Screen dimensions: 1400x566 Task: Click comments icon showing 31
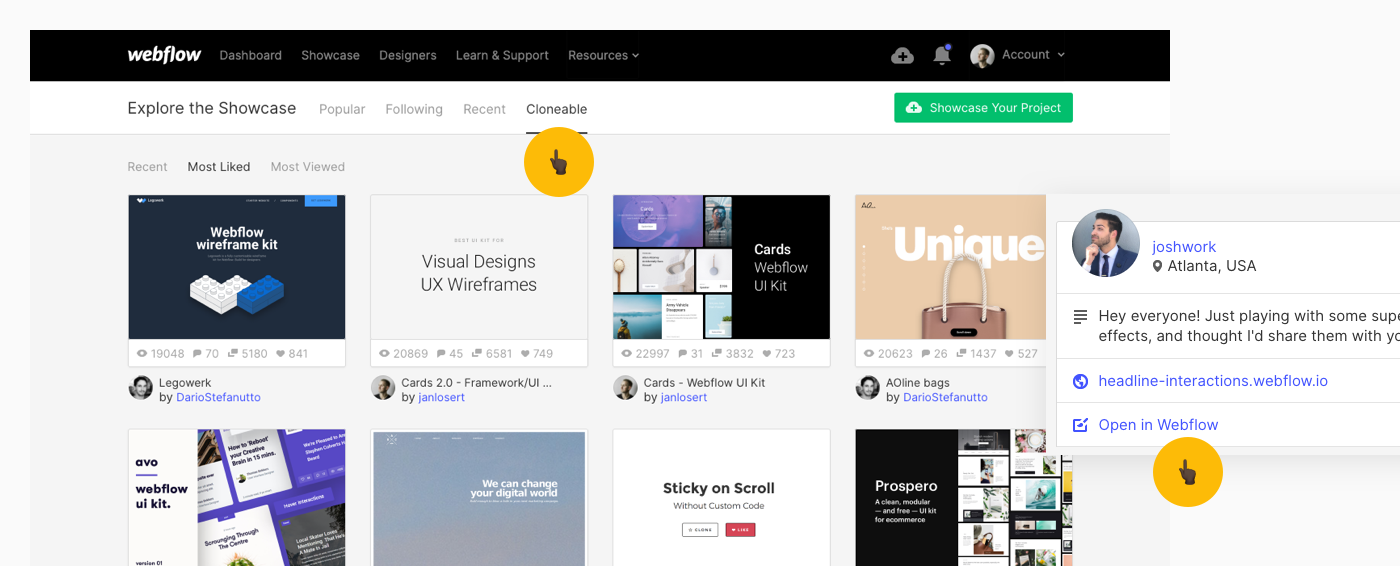683,354
